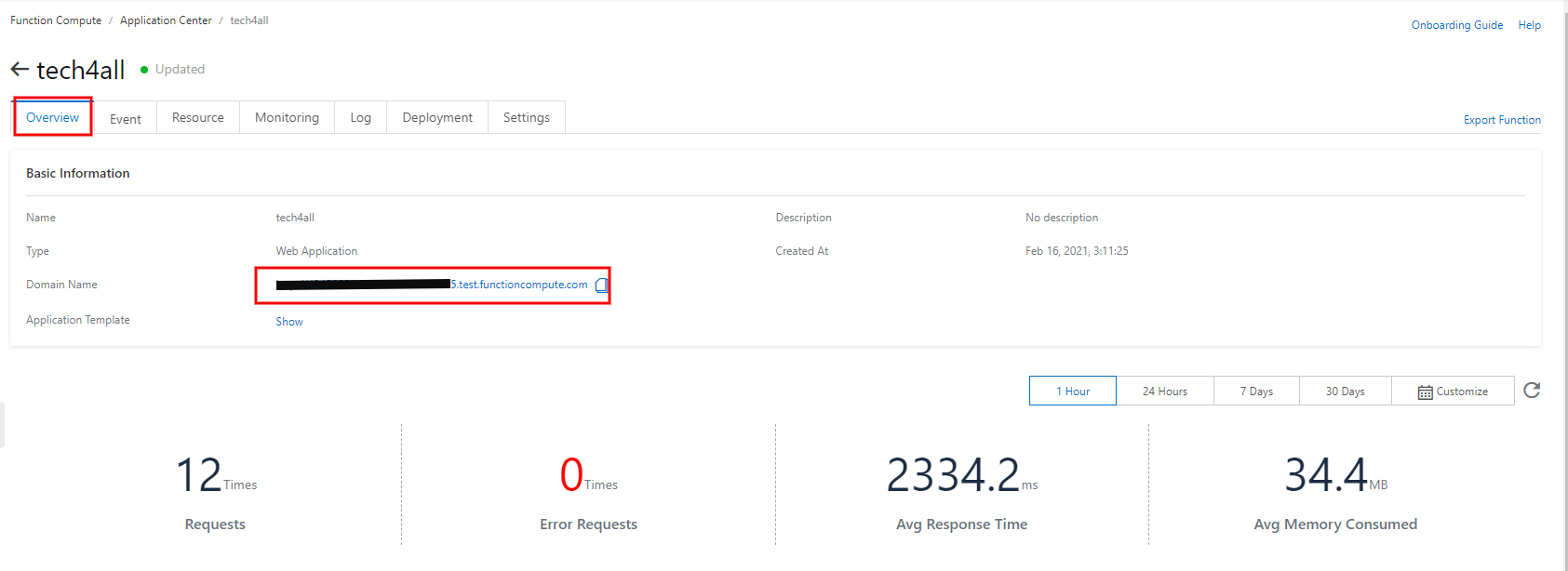Click the tech4all breadcrumb item
This screenshot has height=571, width=1568.
[x=249, y=20]
